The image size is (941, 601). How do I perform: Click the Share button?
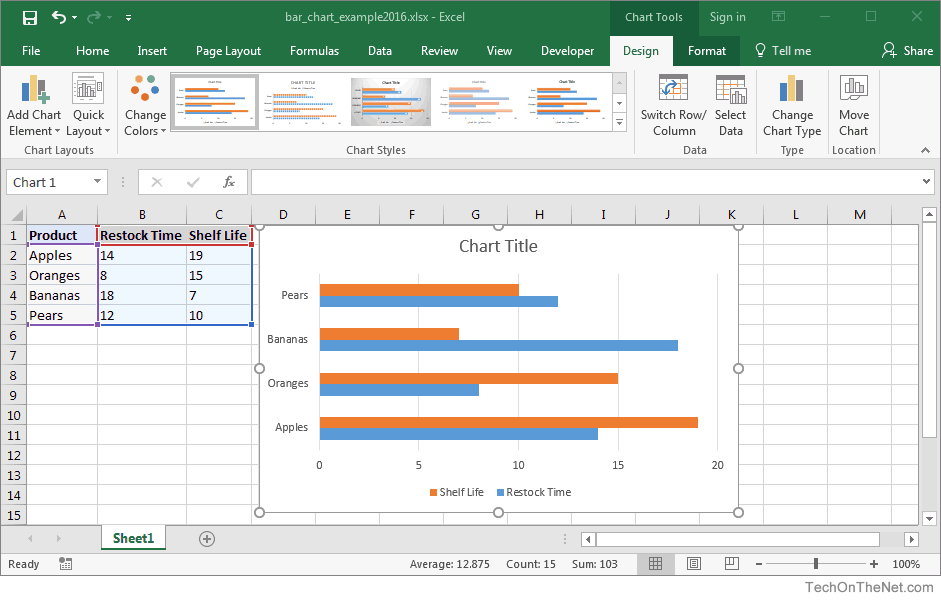[908, 50]
